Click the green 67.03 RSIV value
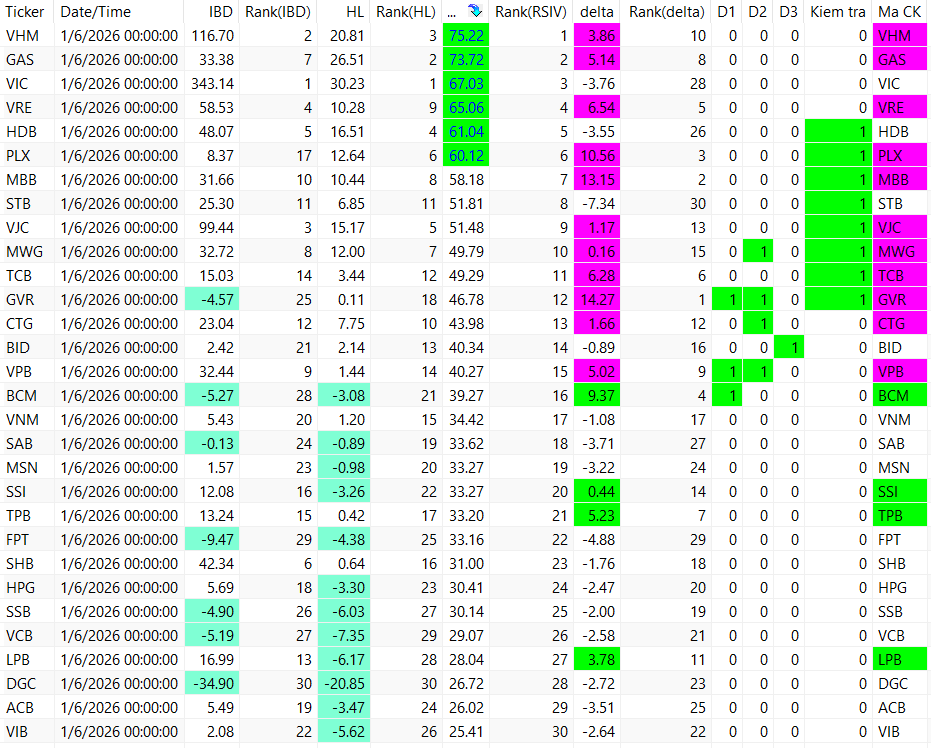The height and width of the screenshot is (748, 931). click(466, 84)
